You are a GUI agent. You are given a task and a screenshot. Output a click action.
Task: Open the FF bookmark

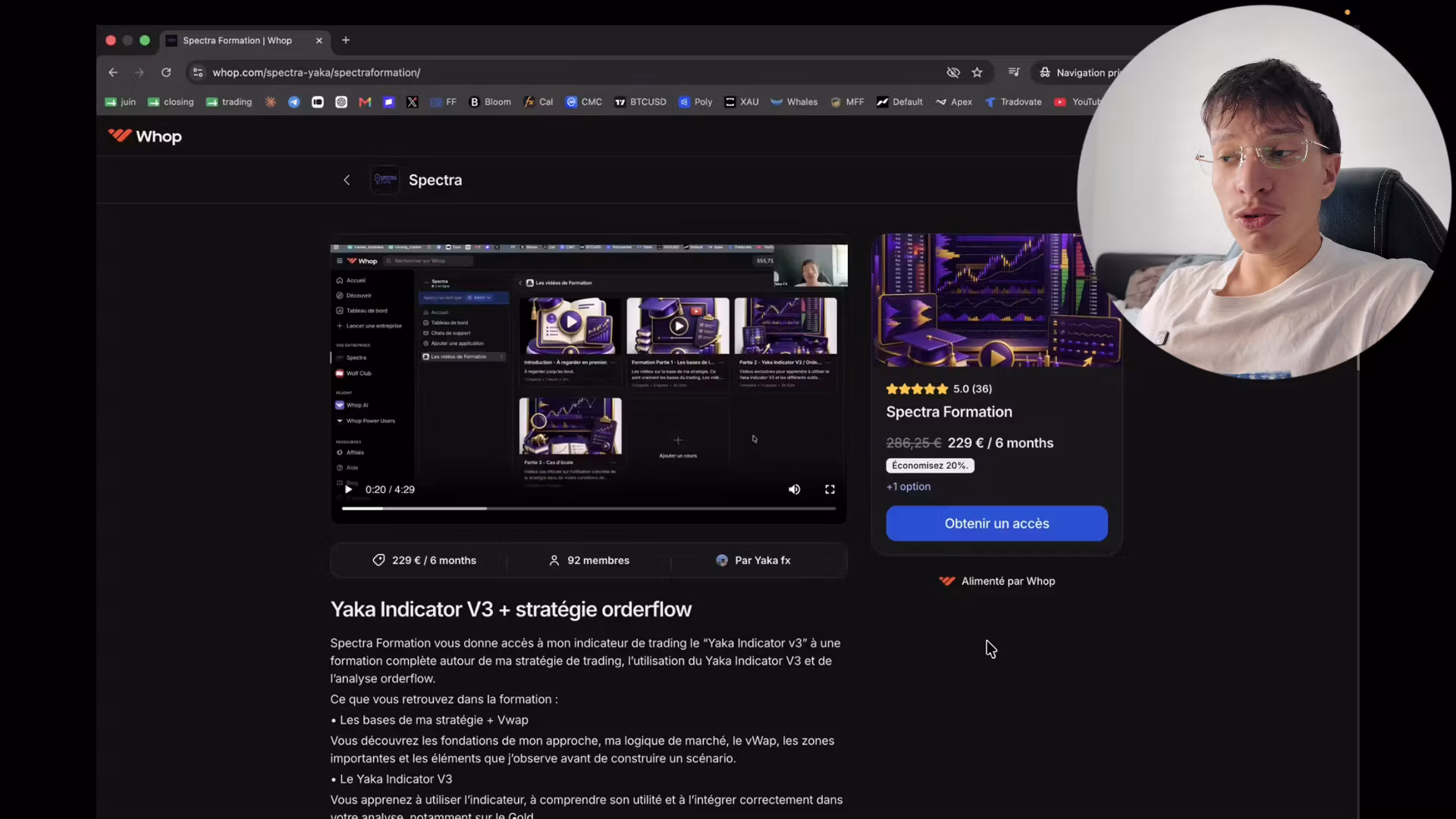[x=444, y=102]
